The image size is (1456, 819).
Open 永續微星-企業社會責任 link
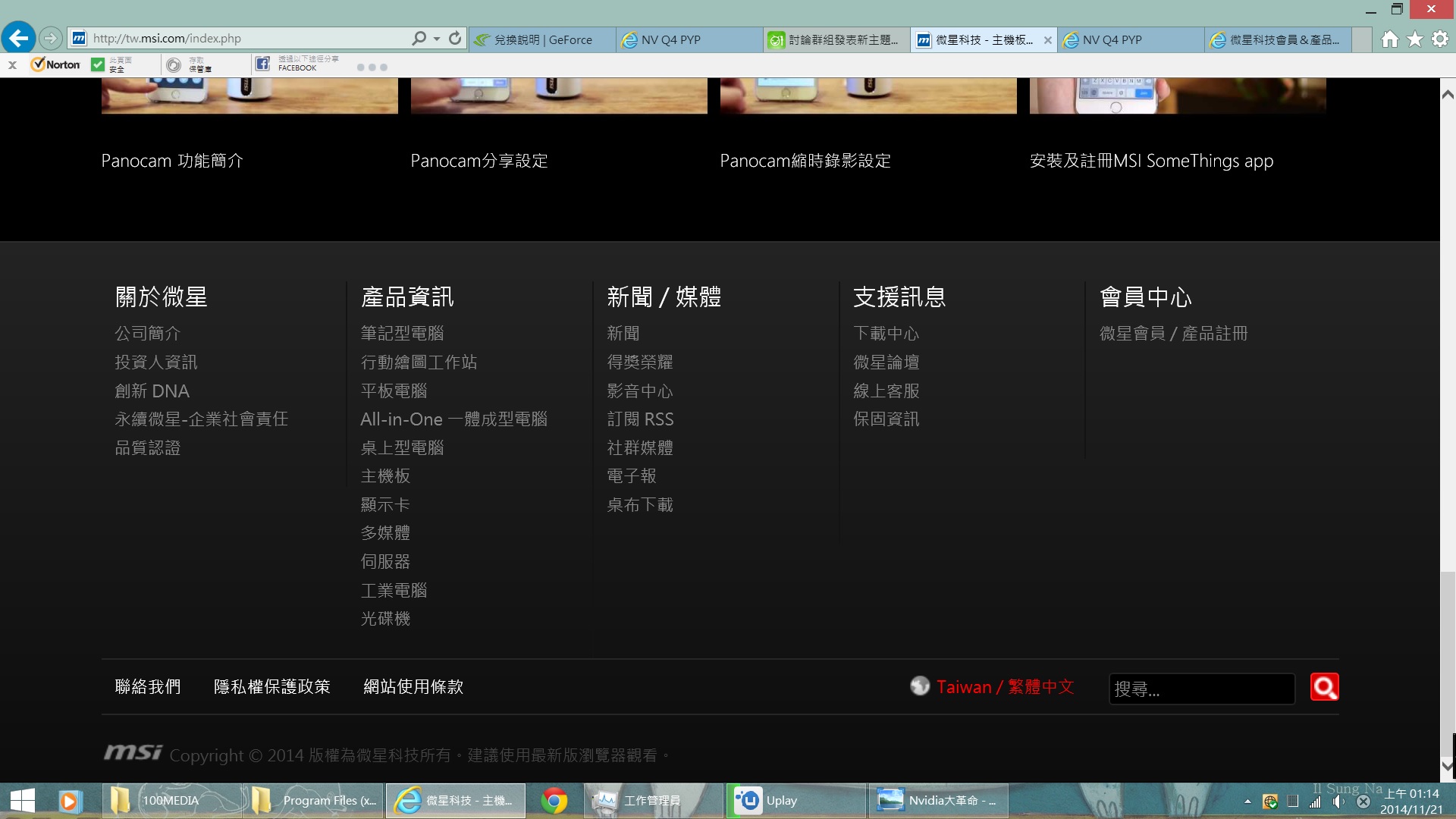pyautogui.click(x=202, y=419)
